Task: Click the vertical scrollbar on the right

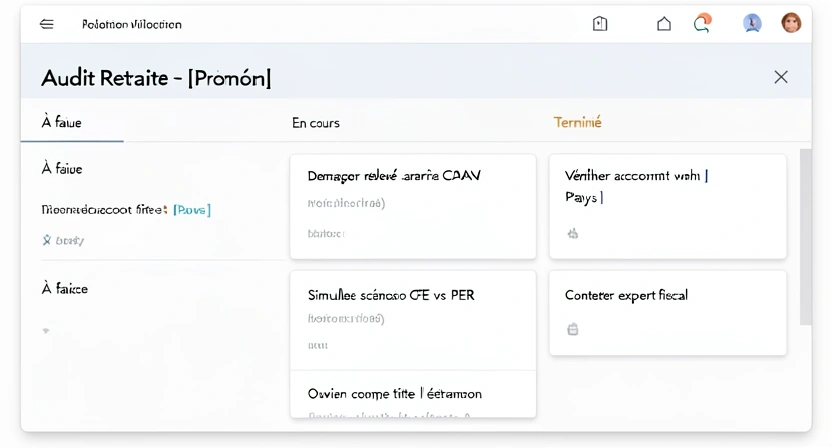Action: pos(805,236)
